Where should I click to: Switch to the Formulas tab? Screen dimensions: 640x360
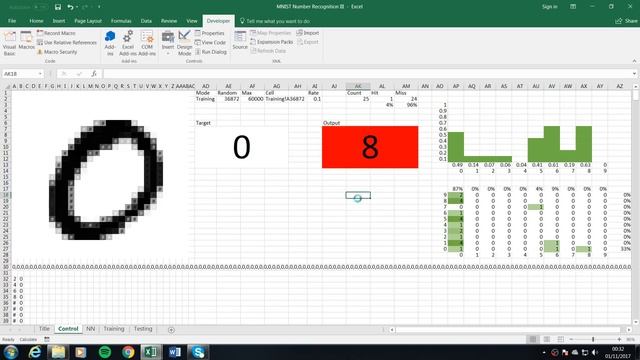[121, 21]
